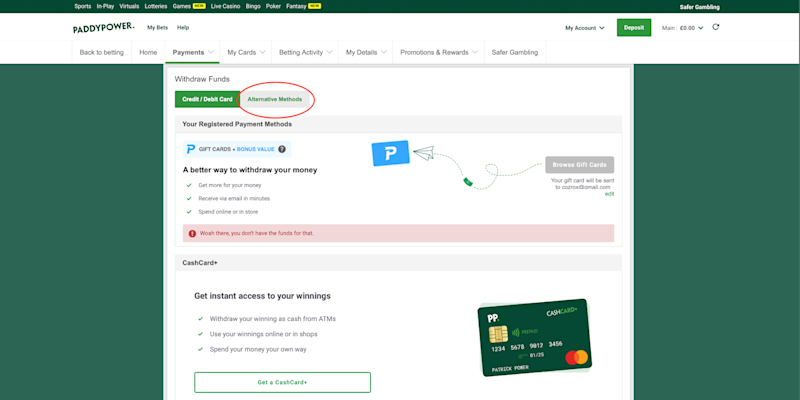Open Poker section
Image resolution: width=800 pixels, height=400 pixels.
point(273,7)
